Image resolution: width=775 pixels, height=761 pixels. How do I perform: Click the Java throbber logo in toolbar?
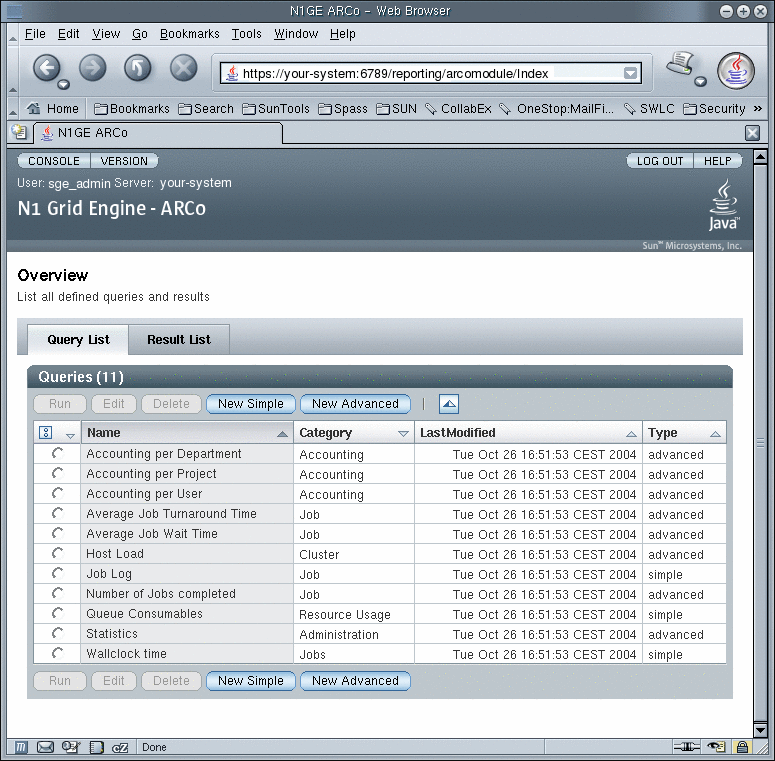736,71
